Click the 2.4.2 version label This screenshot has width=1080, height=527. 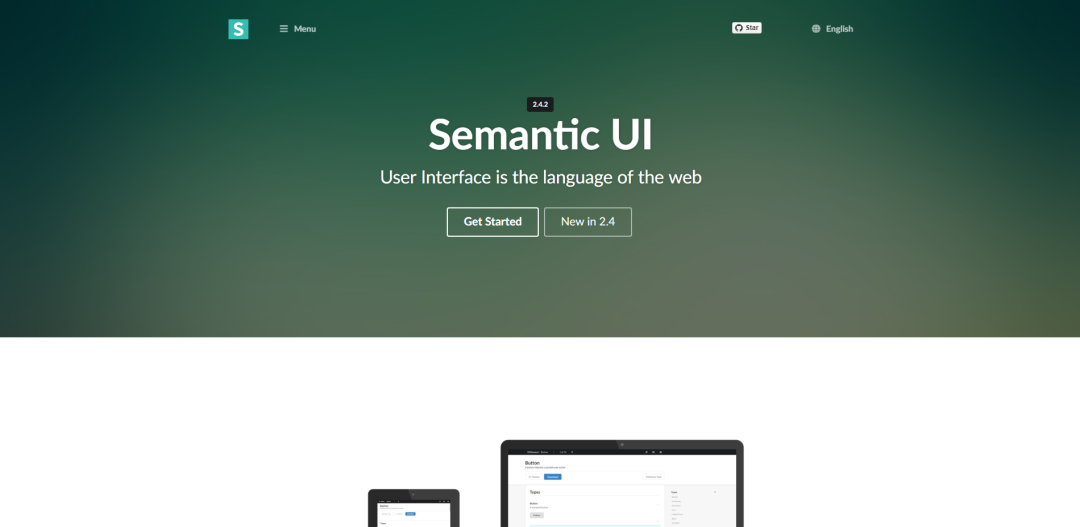pyautogui.click(x=540, y=105)
